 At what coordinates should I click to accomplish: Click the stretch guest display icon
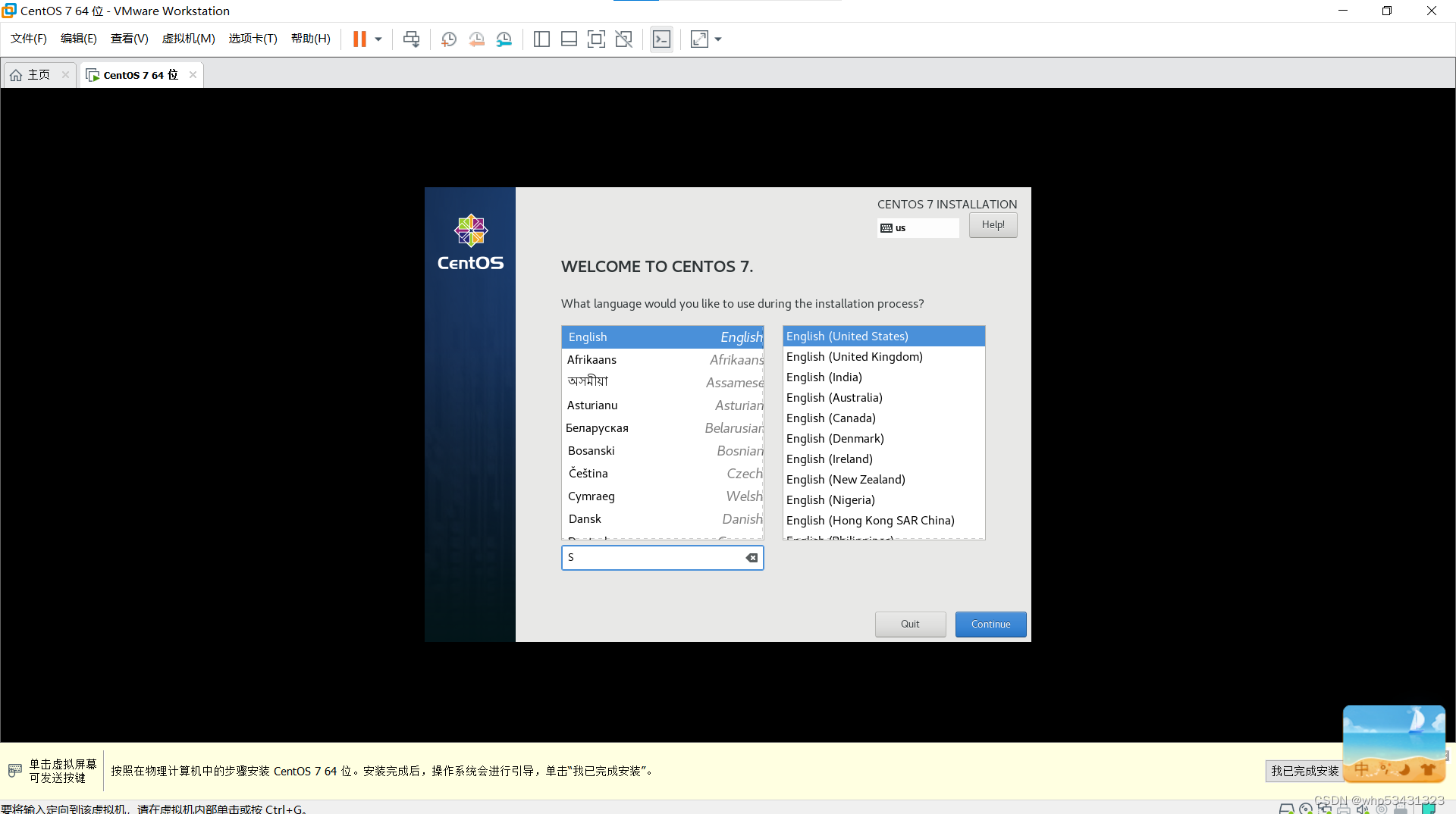pyautogui.click(x=699, y=39)
